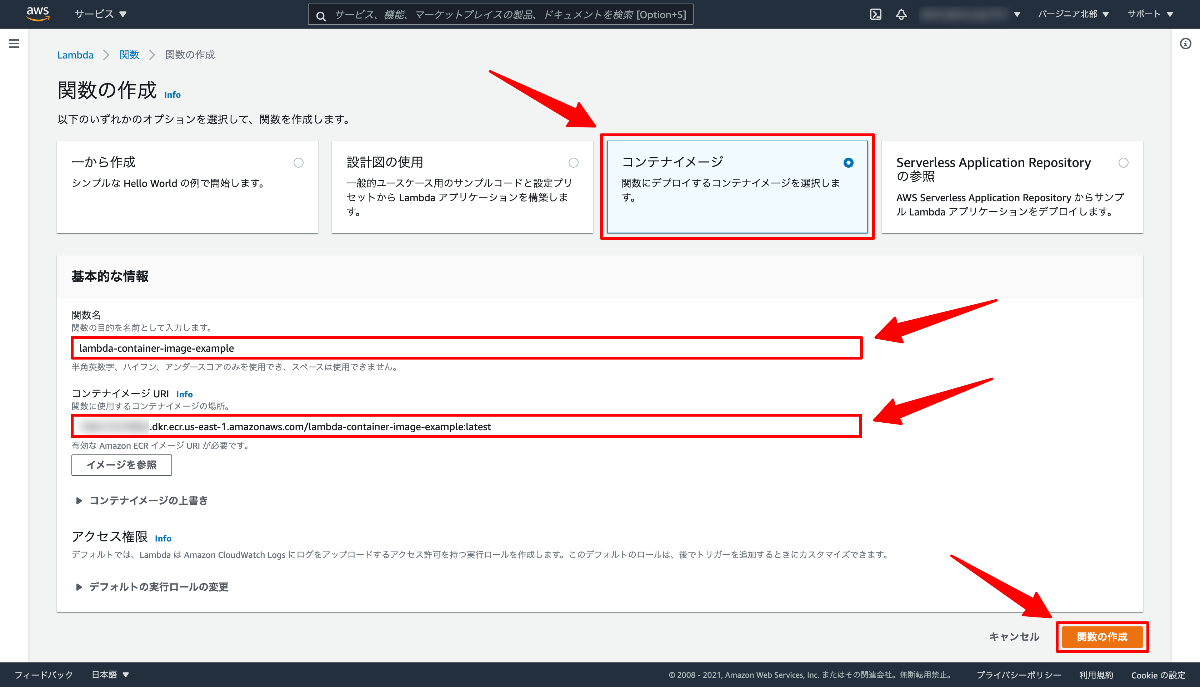The image size is (1200, 687).
Task: Open the フィードバック footer link
Action: pos(43,675)
